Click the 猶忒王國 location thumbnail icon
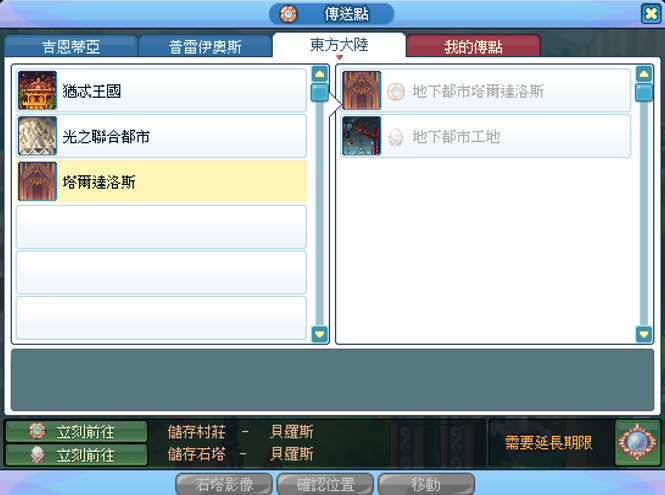665x495 pixels. pyautogui.click(x=37, y=90)
